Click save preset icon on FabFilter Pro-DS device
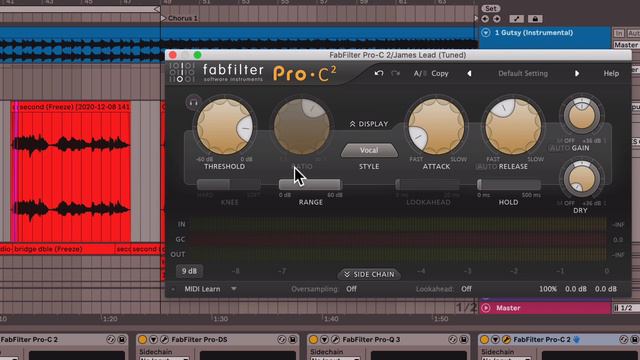The image size is (640, 360). [x=293, y=340]
